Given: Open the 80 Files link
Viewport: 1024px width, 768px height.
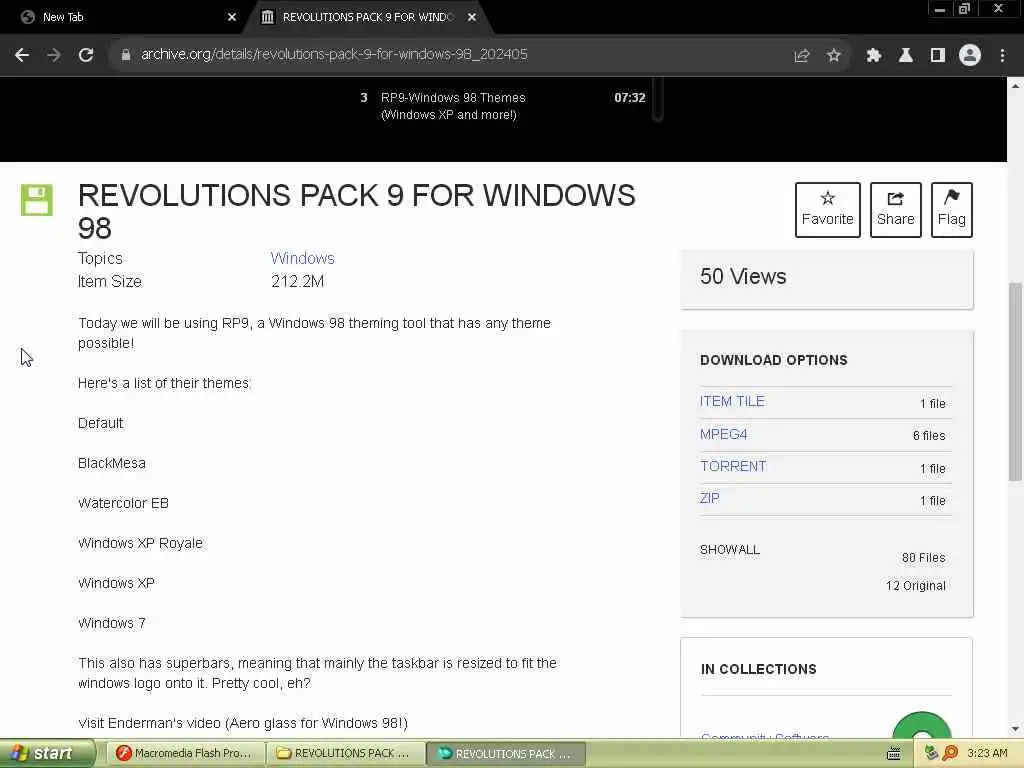Looking at the screenshot, I should pyautogui.click(x=923, y=558).
